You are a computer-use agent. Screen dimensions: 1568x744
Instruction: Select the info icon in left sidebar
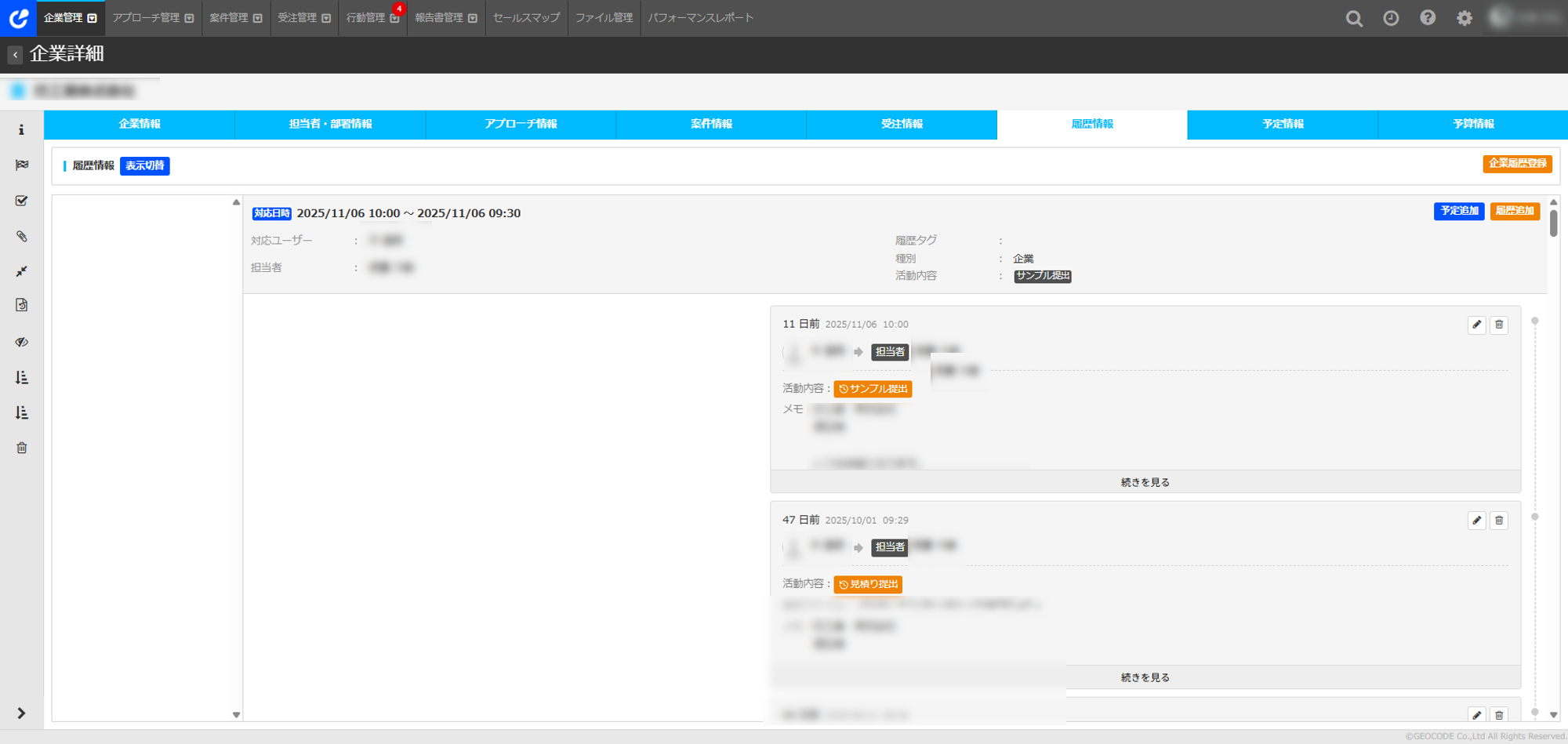click(x=22, y=129)
